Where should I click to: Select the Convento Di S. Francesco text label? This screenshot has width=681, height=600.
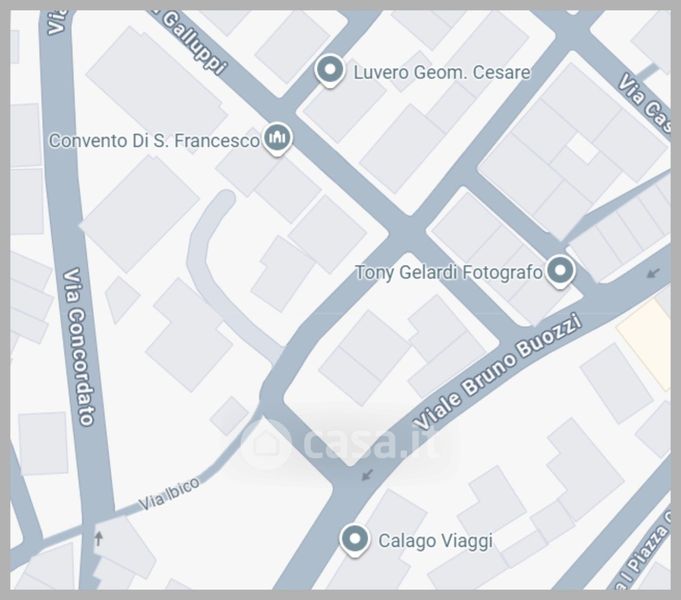(x=154, y=140)
